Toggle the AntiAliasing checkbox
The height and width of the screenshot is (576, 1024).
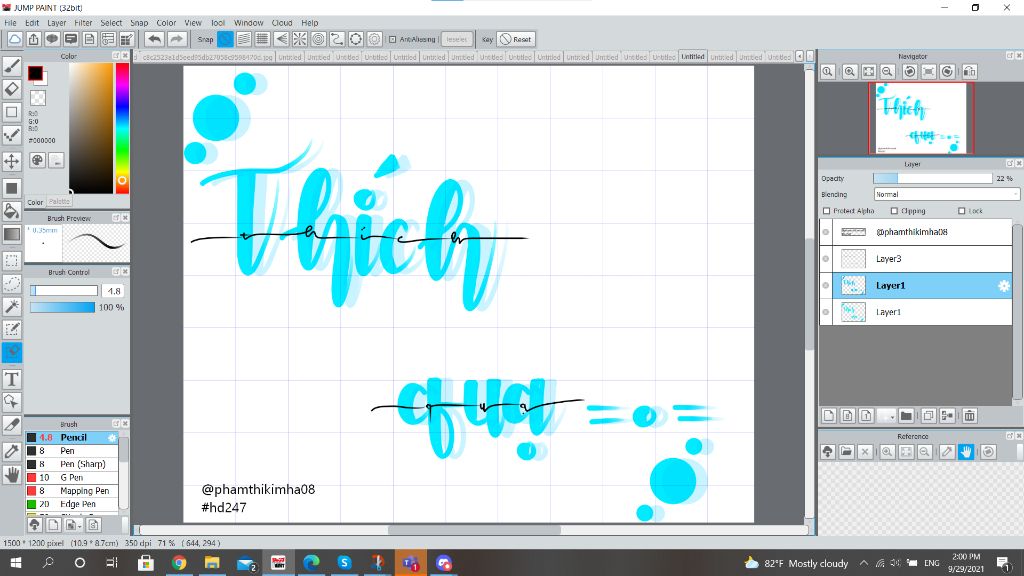392,39
